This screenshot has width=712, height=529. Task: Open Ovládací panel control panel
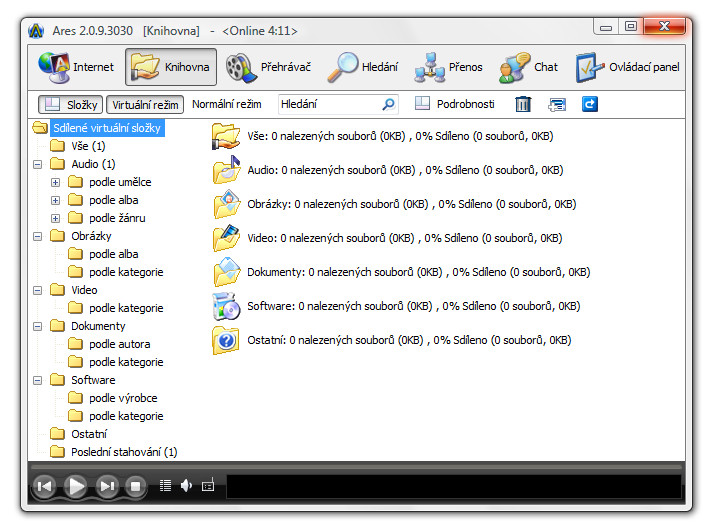(627, 67)
